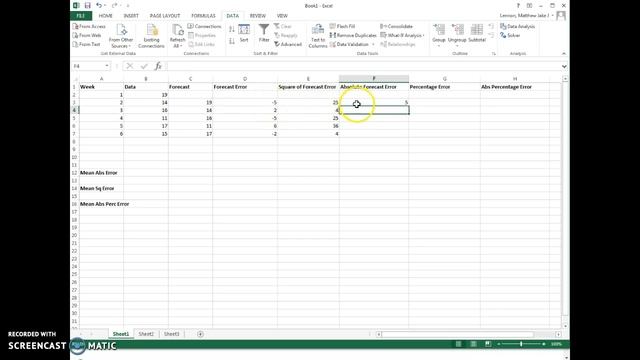Run Flash Fill
The width and height of the screenshot is (640, 360).
(342, 26)
